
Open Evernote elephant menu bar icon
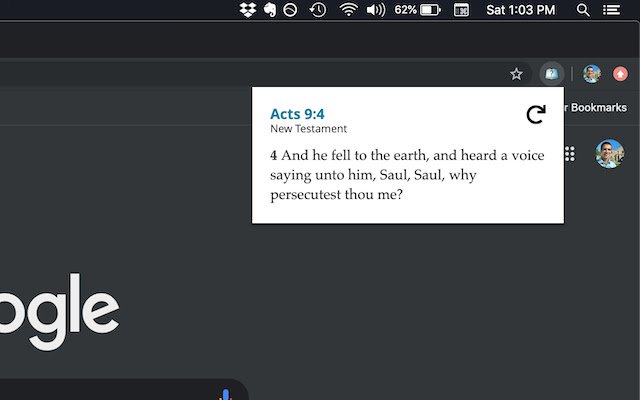(270, 10)
